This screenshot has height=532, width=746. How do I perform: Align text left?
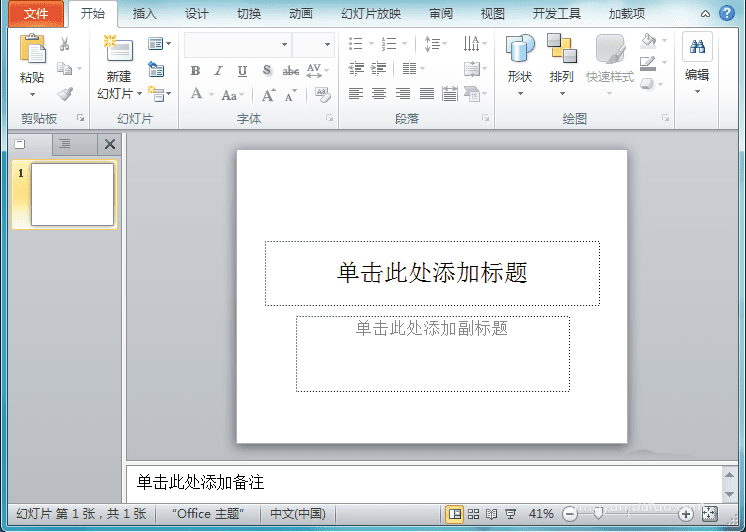coord(356,94)
